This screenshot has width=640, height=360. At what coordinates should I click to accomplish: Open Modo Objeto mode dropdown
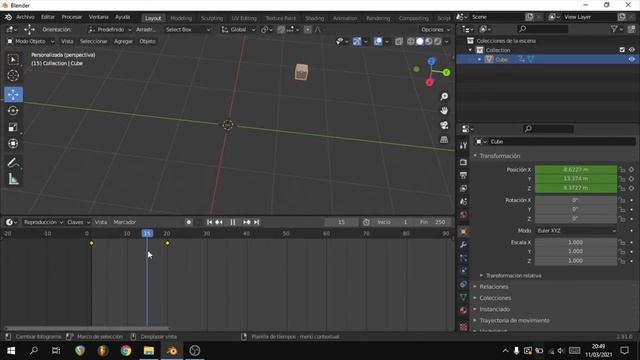tap(31, 41)
